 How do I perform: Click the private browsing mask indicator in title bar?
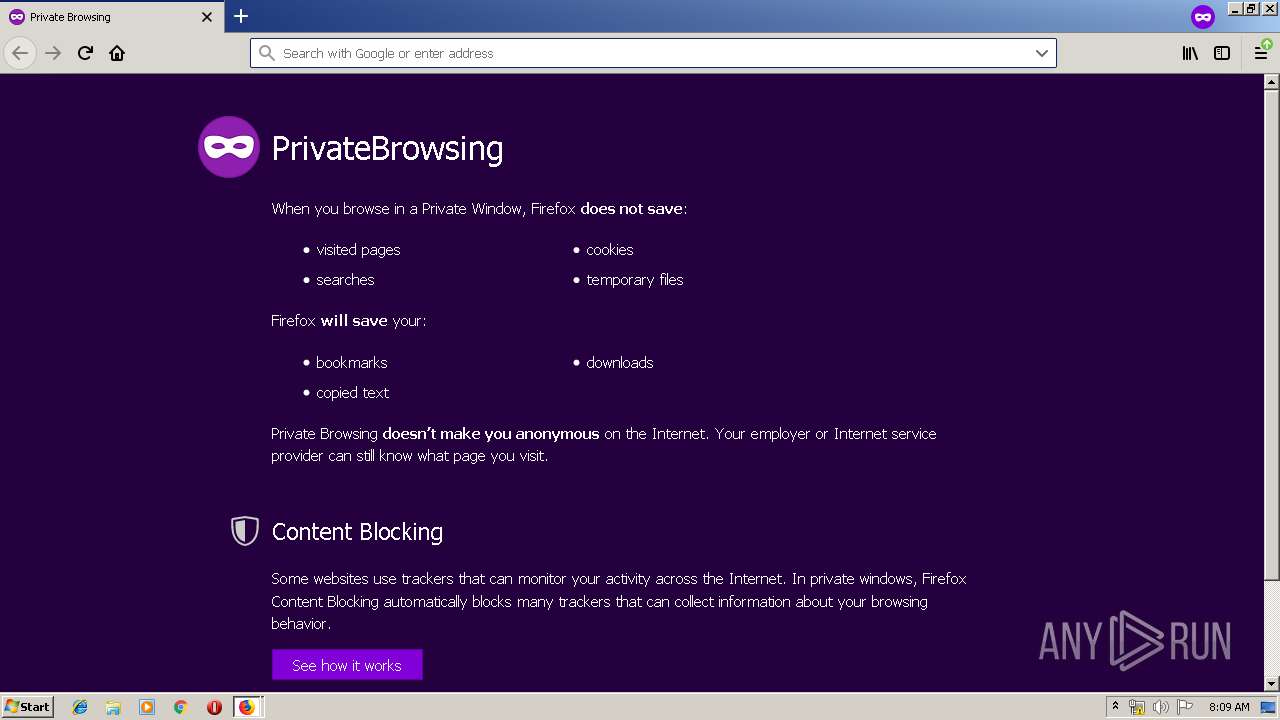[x=1202, y=17]
